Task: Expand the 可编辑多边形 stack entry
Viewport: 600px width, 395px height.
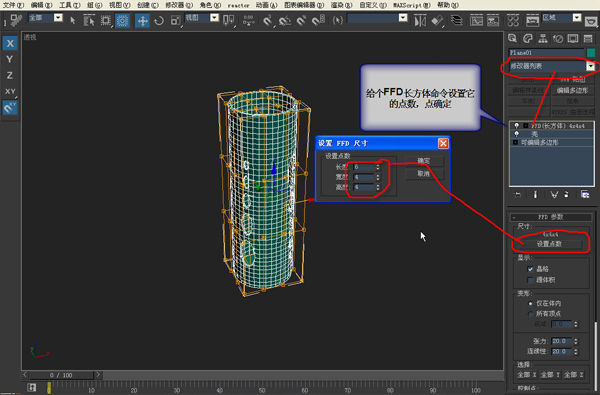Action: click(x=515, y=142)
